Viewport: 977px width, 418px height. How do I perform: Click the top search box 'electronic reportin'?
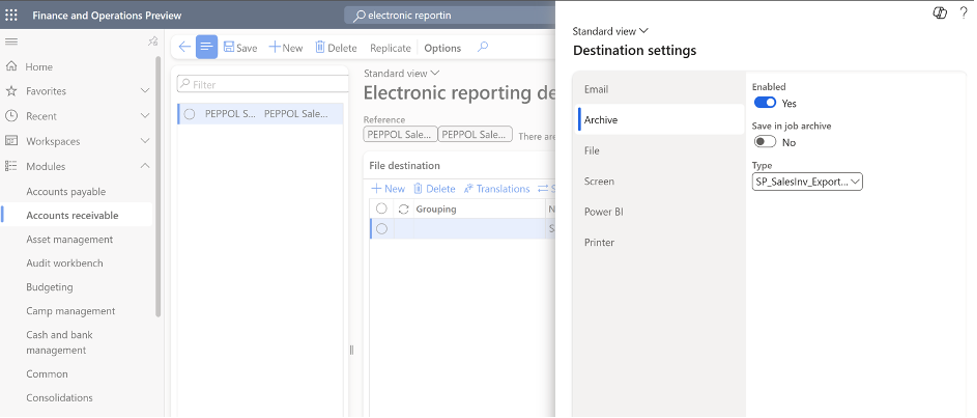click(450, 15)
